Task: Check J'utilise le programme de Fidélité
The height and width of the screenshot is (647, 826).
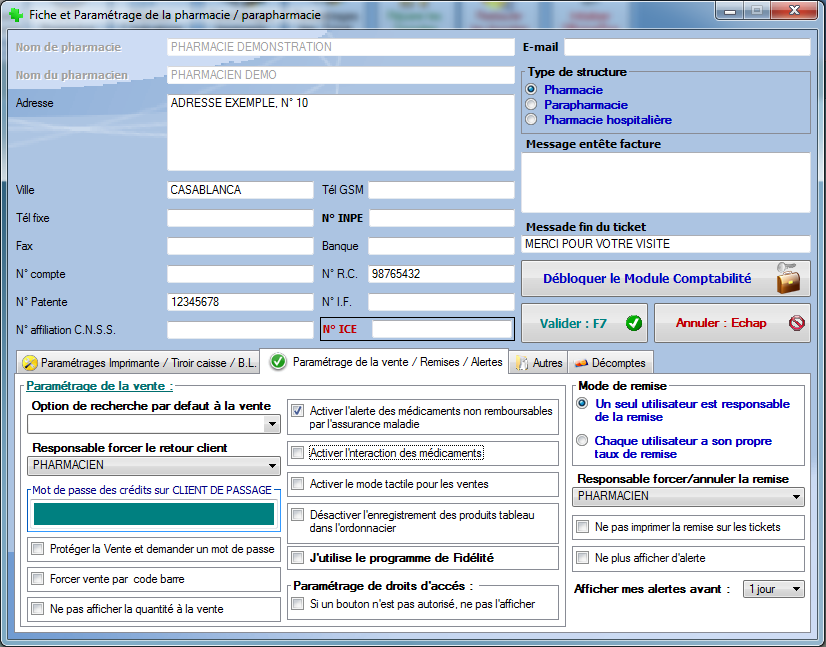Action: (297, 558)
